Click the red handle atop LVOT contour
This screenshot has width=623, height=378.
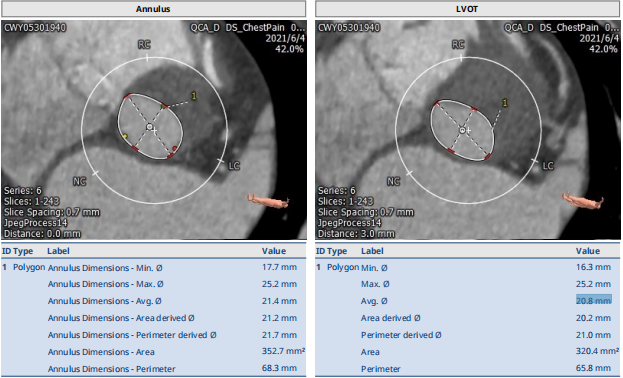(437, 103)
